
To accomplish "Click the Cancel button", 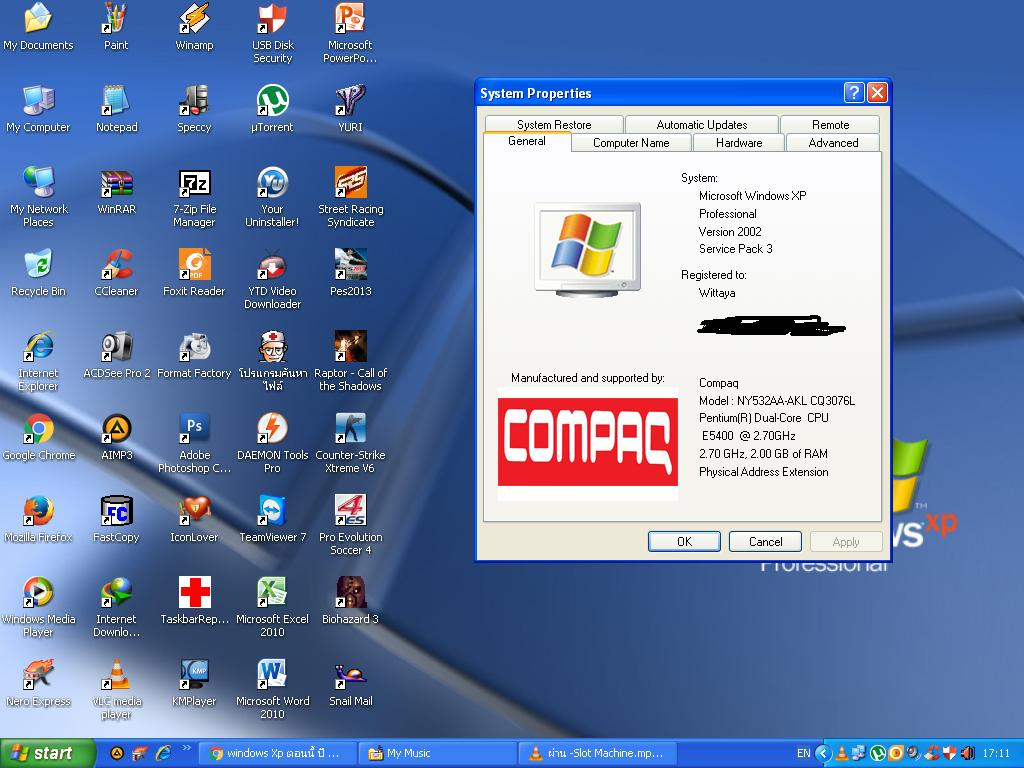I will coord(766,541).
